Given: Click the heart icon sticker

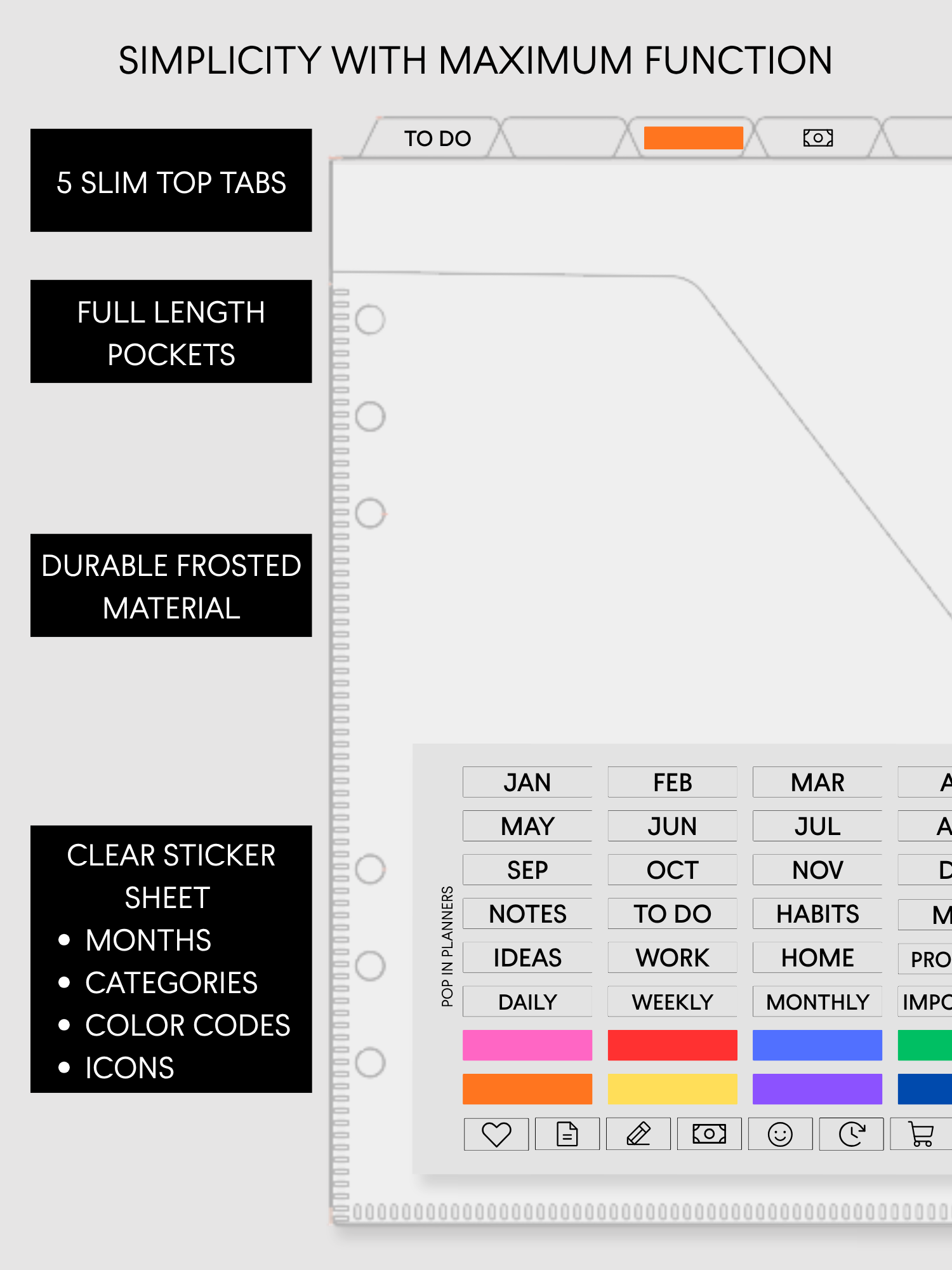Looking at the screenshot, I should [496, 1134].
